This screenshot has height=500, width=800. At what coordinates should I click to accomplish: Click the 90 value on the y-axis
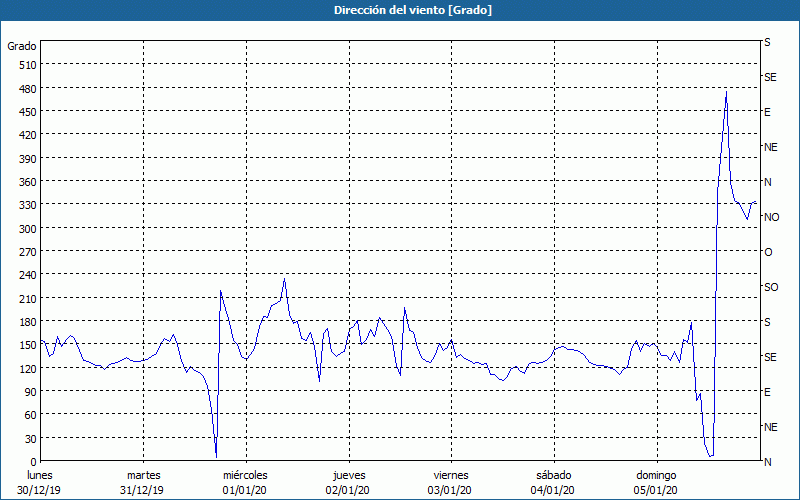point(31,392)
